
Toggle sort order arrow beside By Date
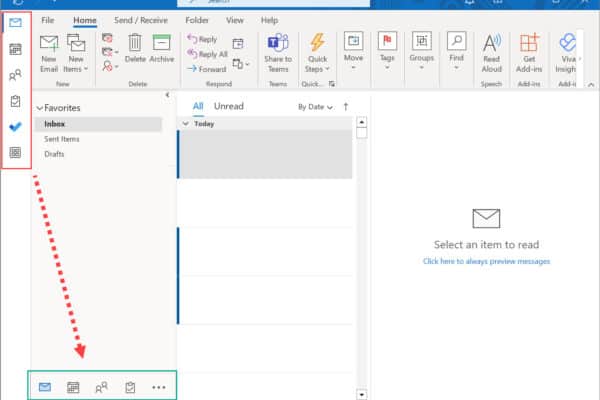tap(346, 106)
